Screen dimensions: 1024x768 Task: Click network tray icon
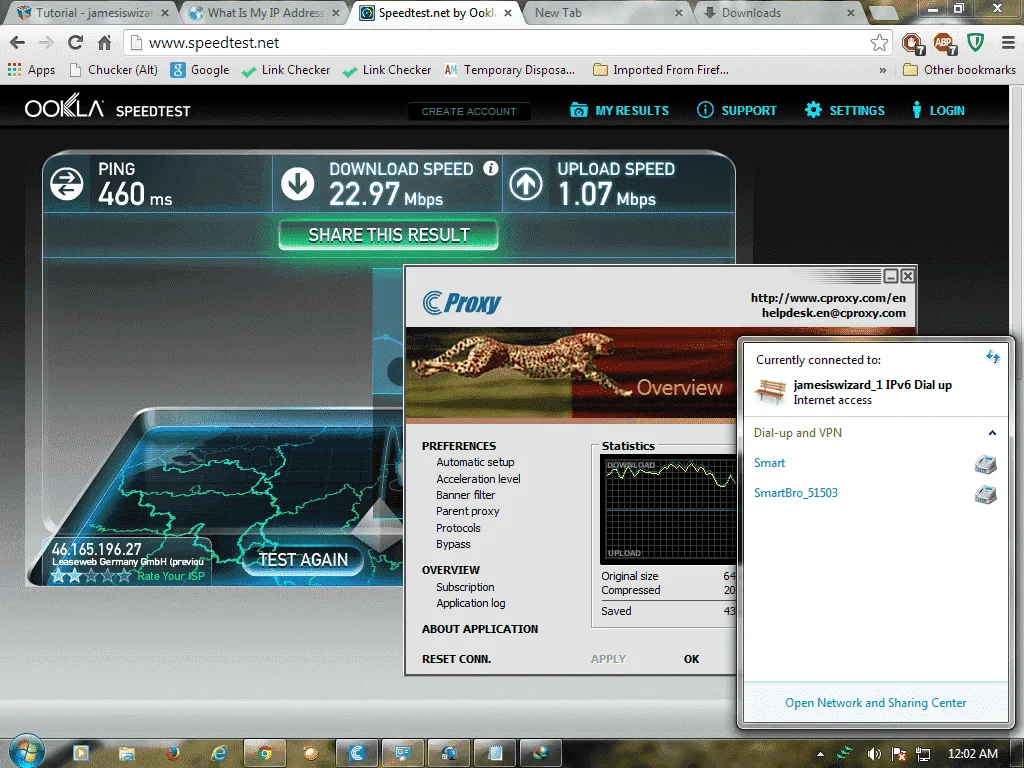pos(923,754)
